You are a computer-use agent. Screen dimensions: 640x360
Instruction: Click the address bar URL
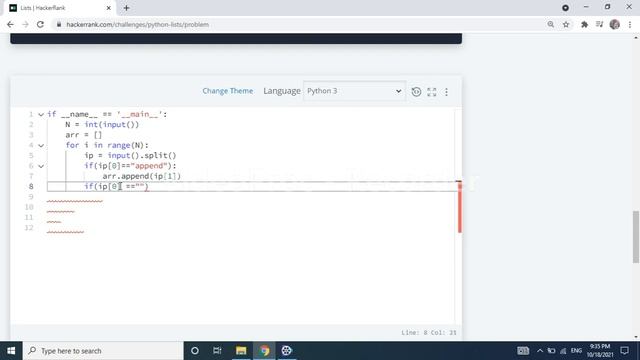coord(138,24)
